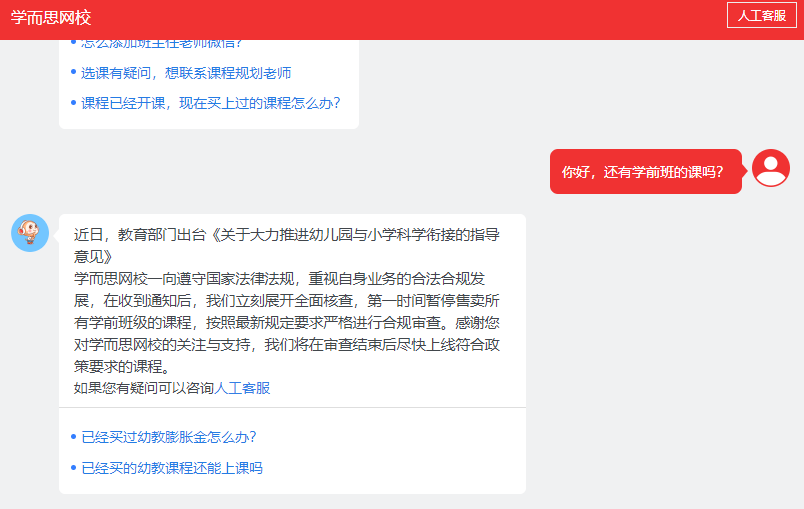Tap the partially hidden 班主任老师微信 question

162,43
